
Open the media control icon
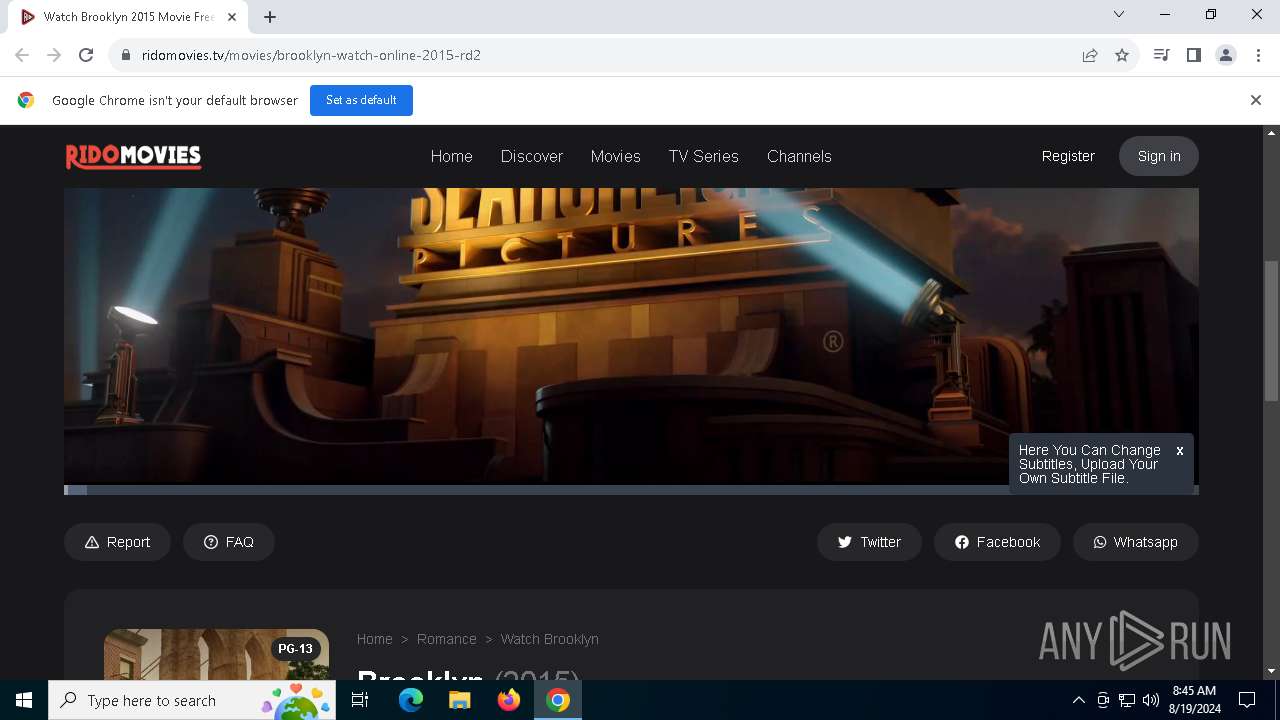coord(1161,55)
